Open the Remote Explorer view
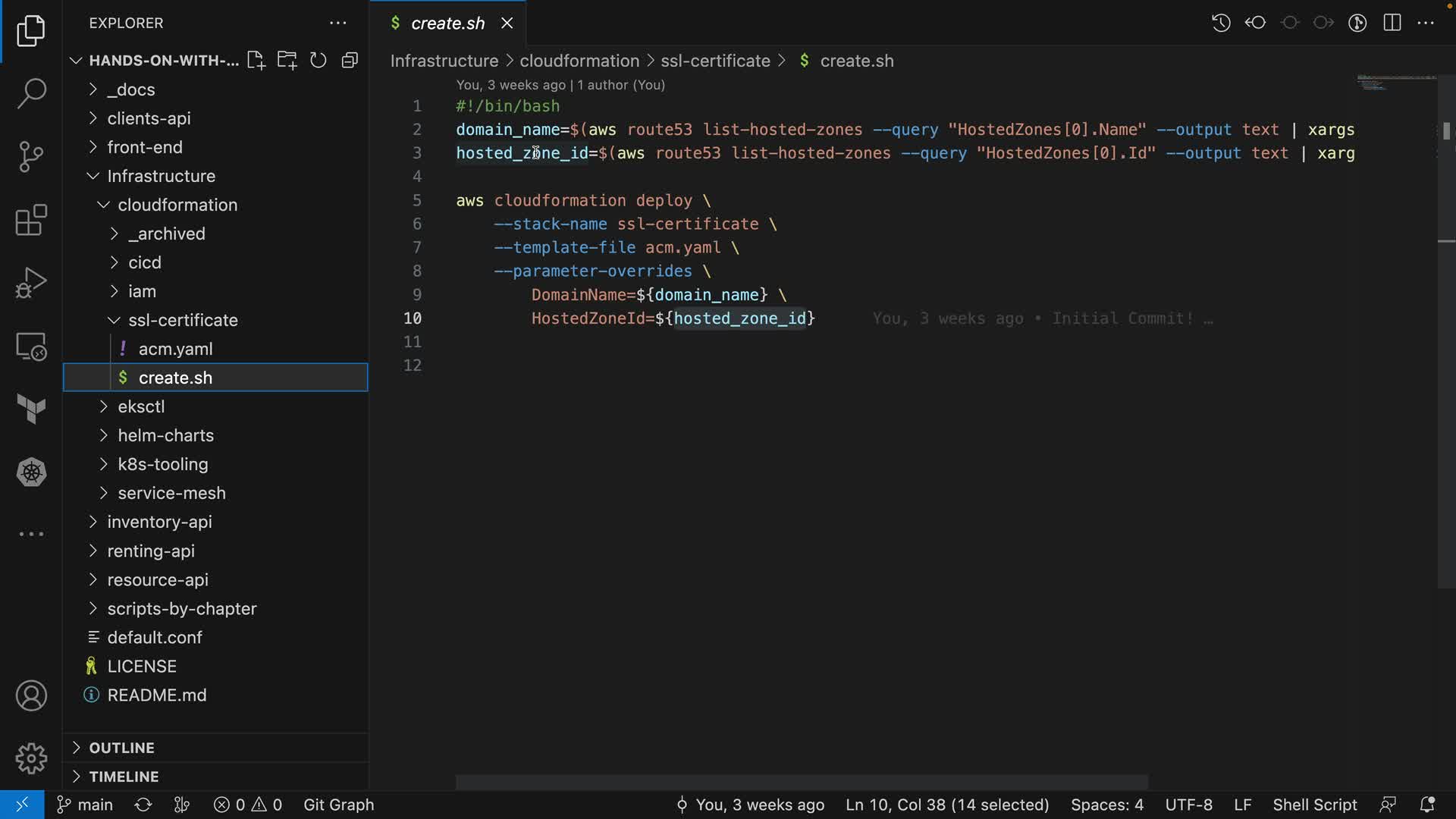Viewport: 1456px width, 819px height. tap(31, 347)
